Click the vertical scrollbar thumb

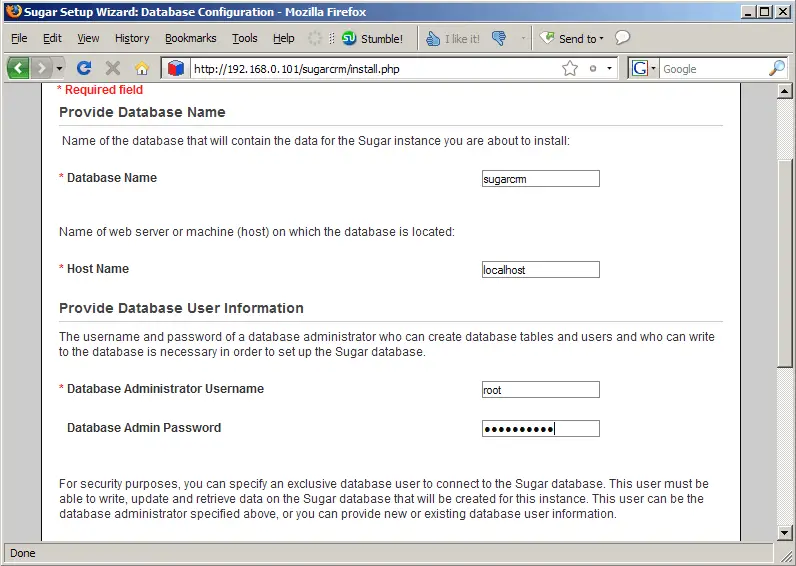[x=784, y=263]
